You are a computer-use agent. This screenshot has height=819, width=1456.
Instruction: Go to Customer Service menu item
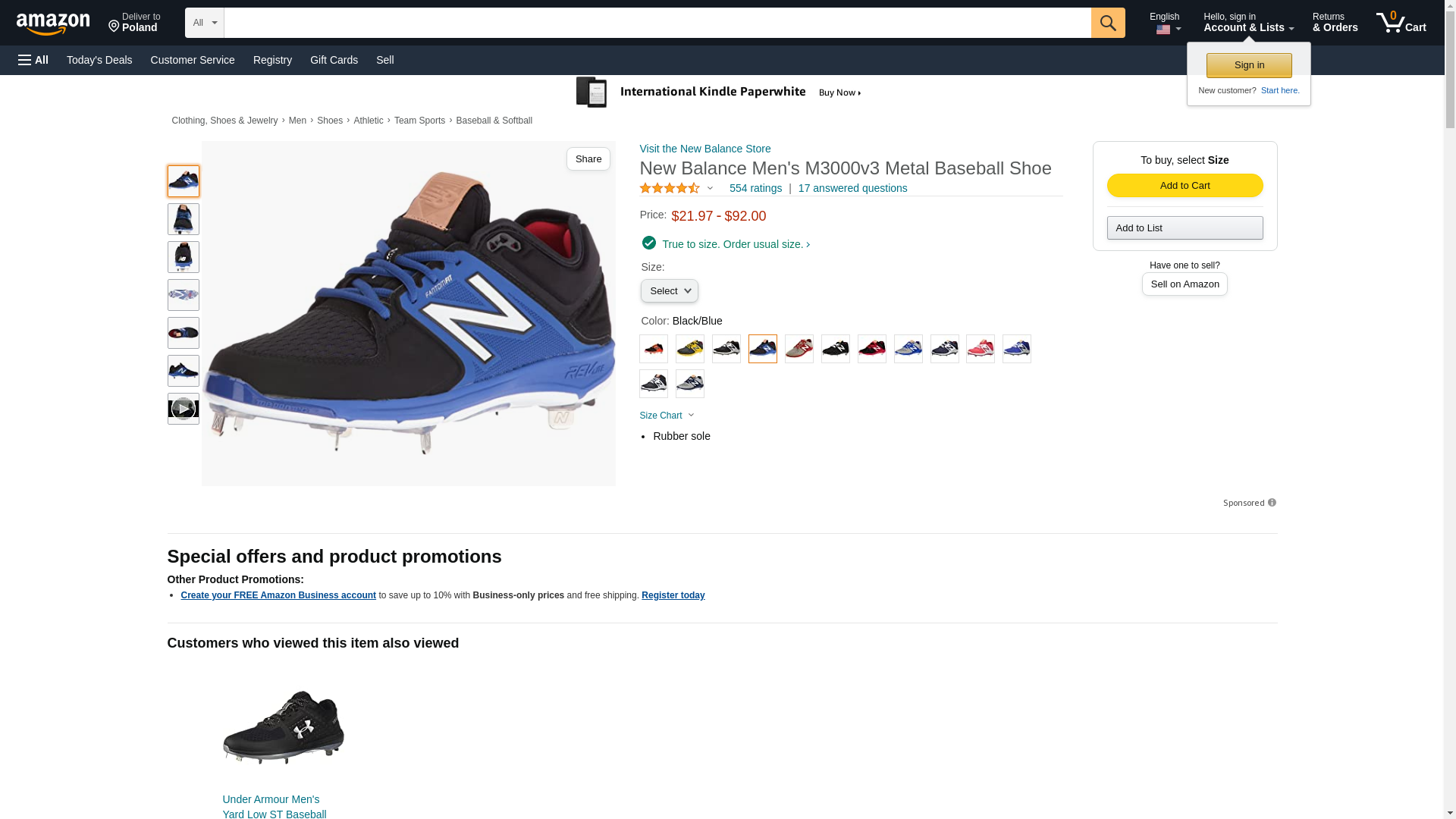pos(193,60)
